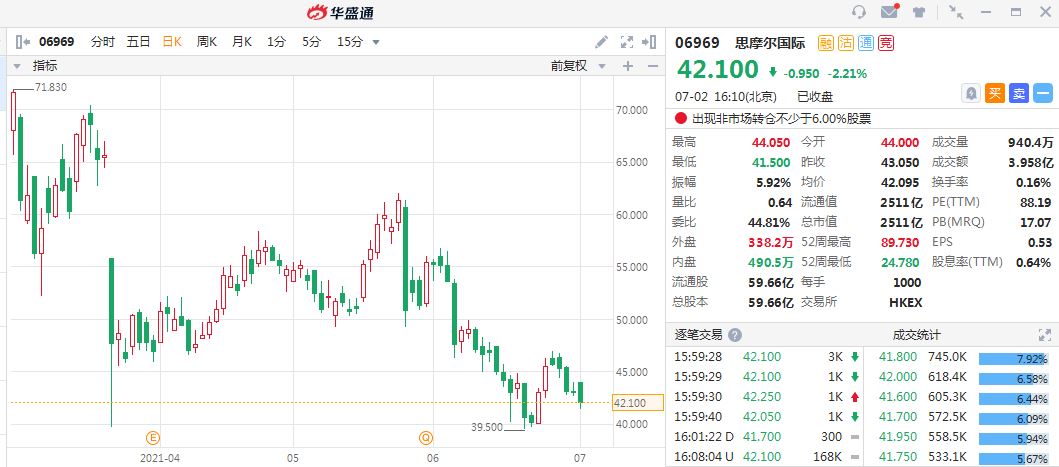Switch to 1分 one-minute tab
1059x467 pixels.
pyautogui.click(x=276, y=42)
